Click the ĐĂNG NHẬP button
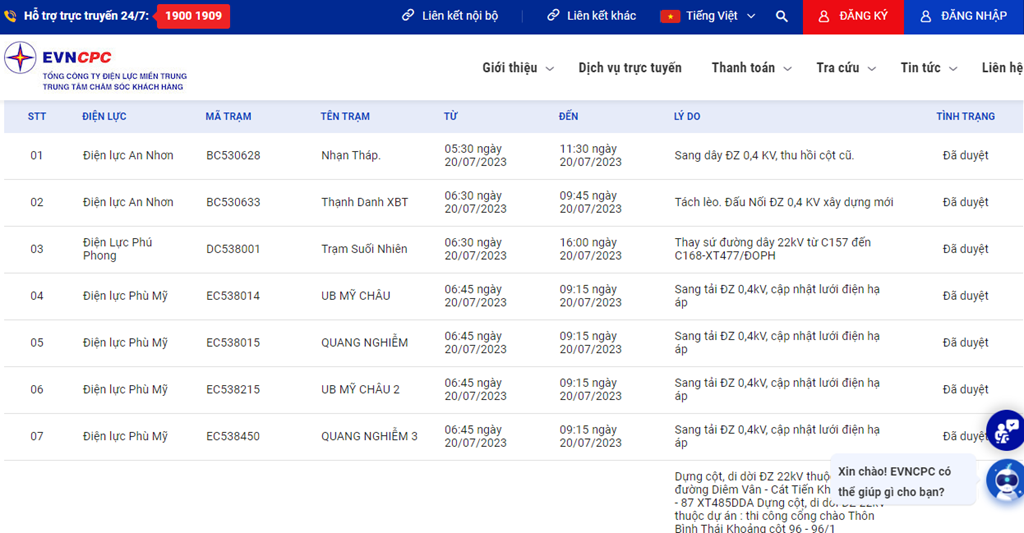This screenshot has width=1024, height=533. tap(964, 17)
